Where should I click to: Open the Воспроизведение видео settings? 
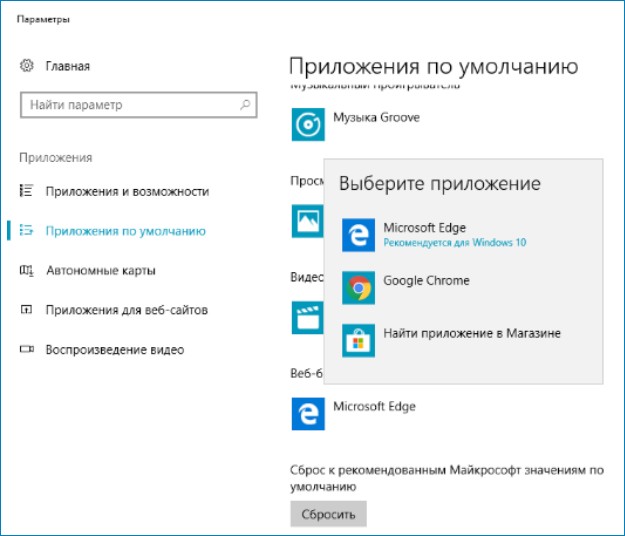pyautogui.click(x=114, y=350)
